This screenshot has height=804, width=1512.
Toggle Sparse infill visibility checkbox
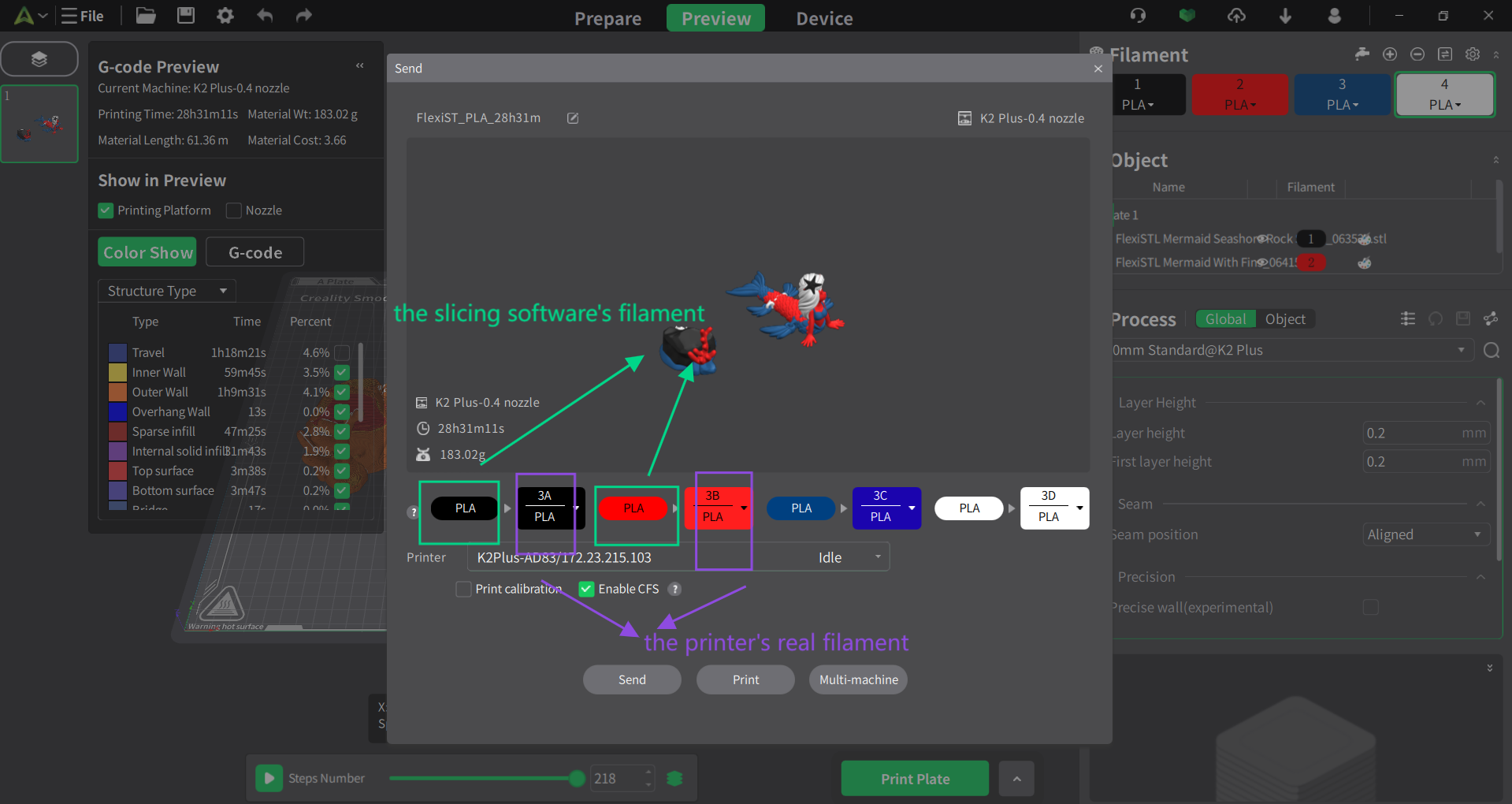[x=342, y=431]
